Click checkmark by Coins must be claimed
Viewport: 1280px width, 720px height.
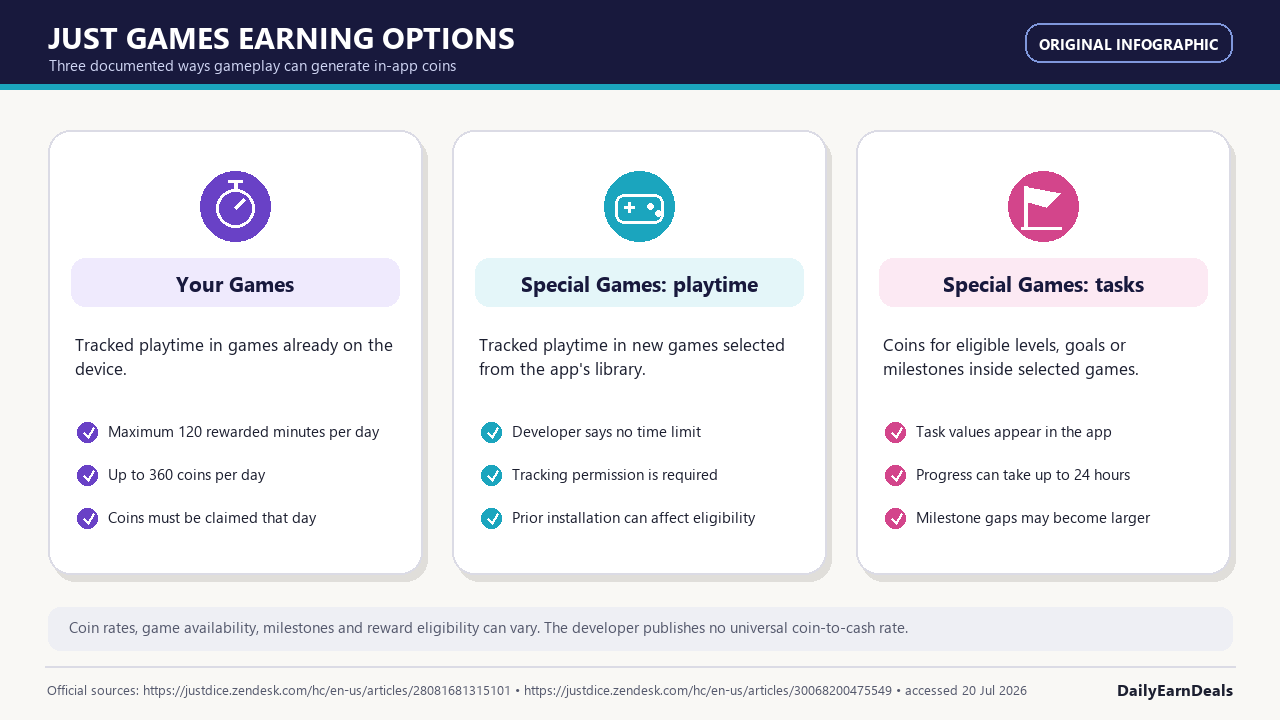(x=88, y=518)
